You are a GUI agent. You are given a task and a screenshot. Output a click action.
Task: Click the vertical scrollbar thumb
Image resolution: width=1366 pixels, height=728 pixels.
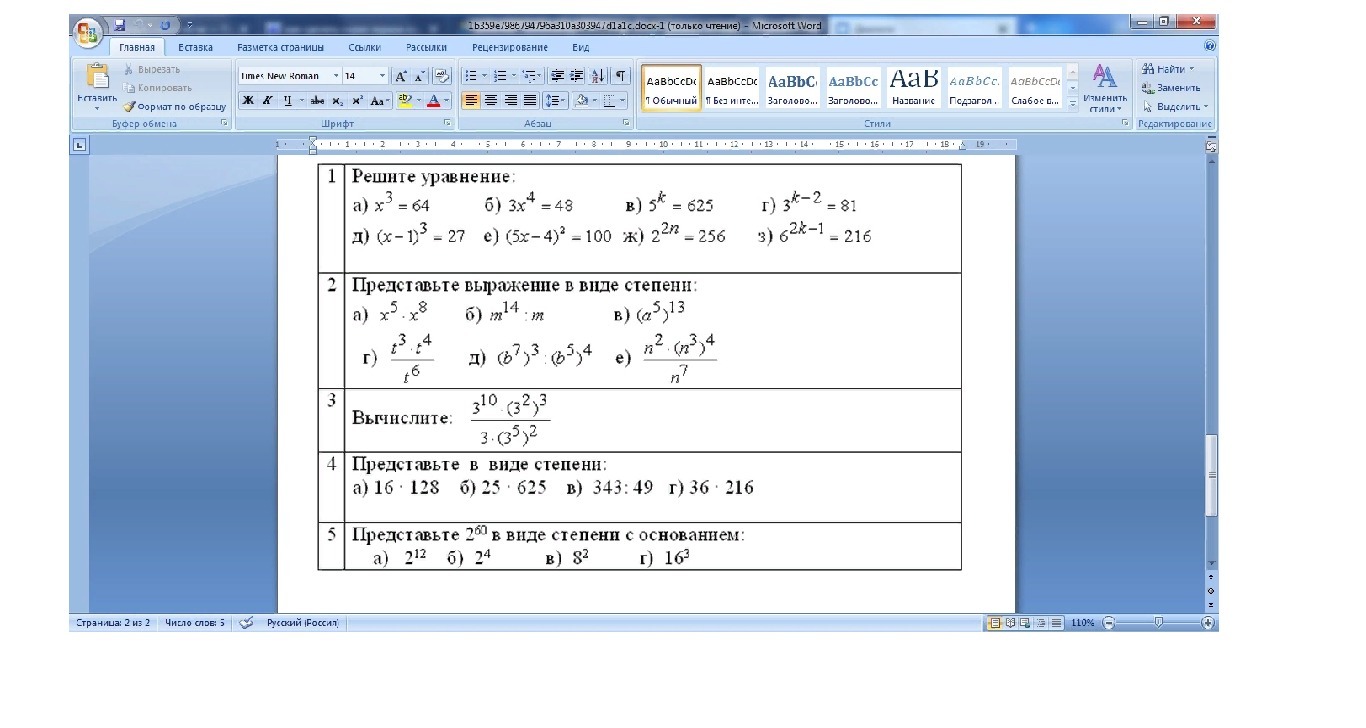[1211, 475]
